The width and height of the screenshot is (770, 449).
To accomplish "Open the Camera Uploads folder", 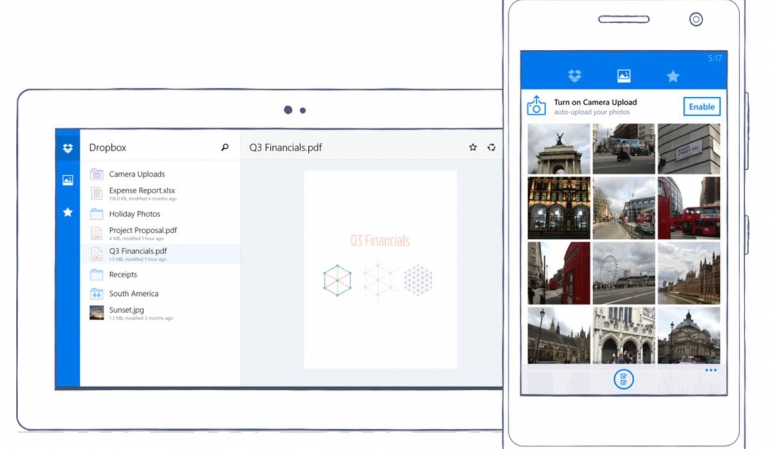I will [136, 174].
